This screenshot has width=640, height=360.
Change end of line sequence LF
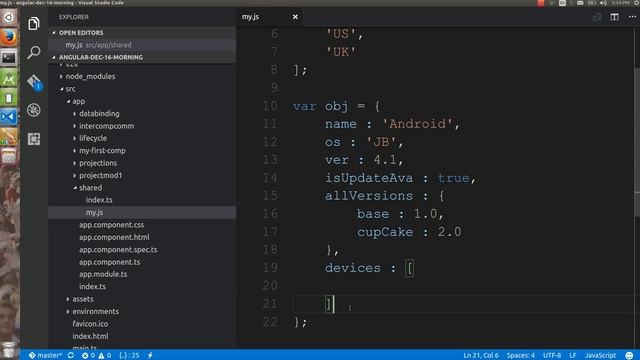point(573,355)
